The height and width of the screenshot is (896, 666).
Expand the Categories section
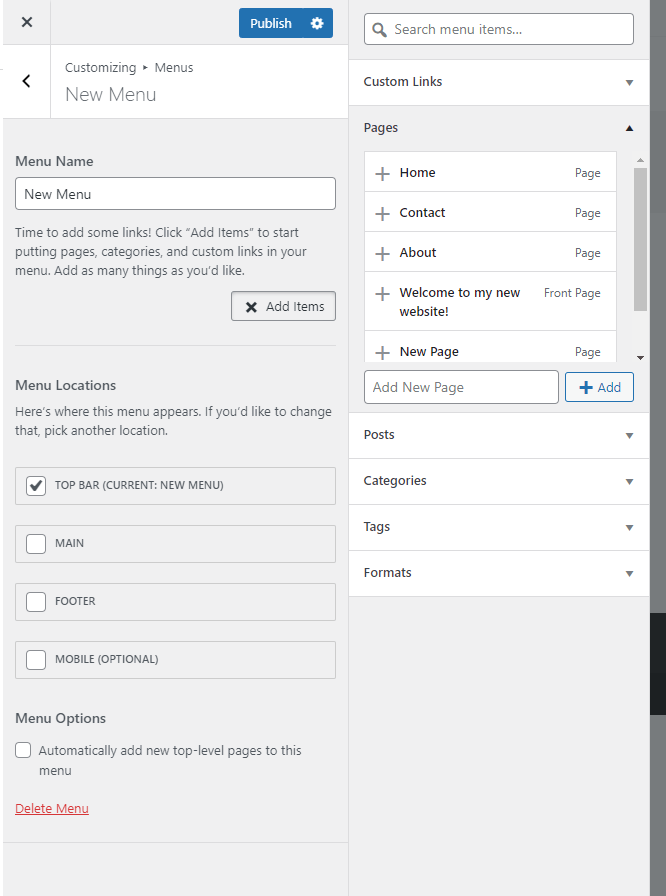coord(499,481)
